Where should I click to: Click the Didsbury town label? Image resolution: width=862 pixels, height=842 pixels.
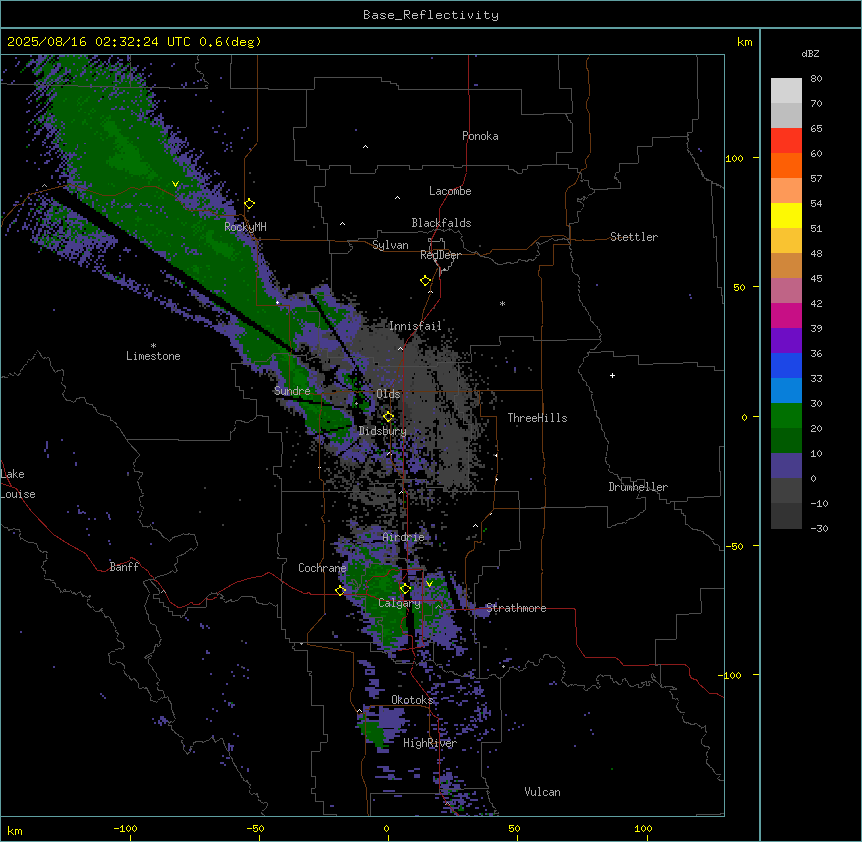click(383, 431)
